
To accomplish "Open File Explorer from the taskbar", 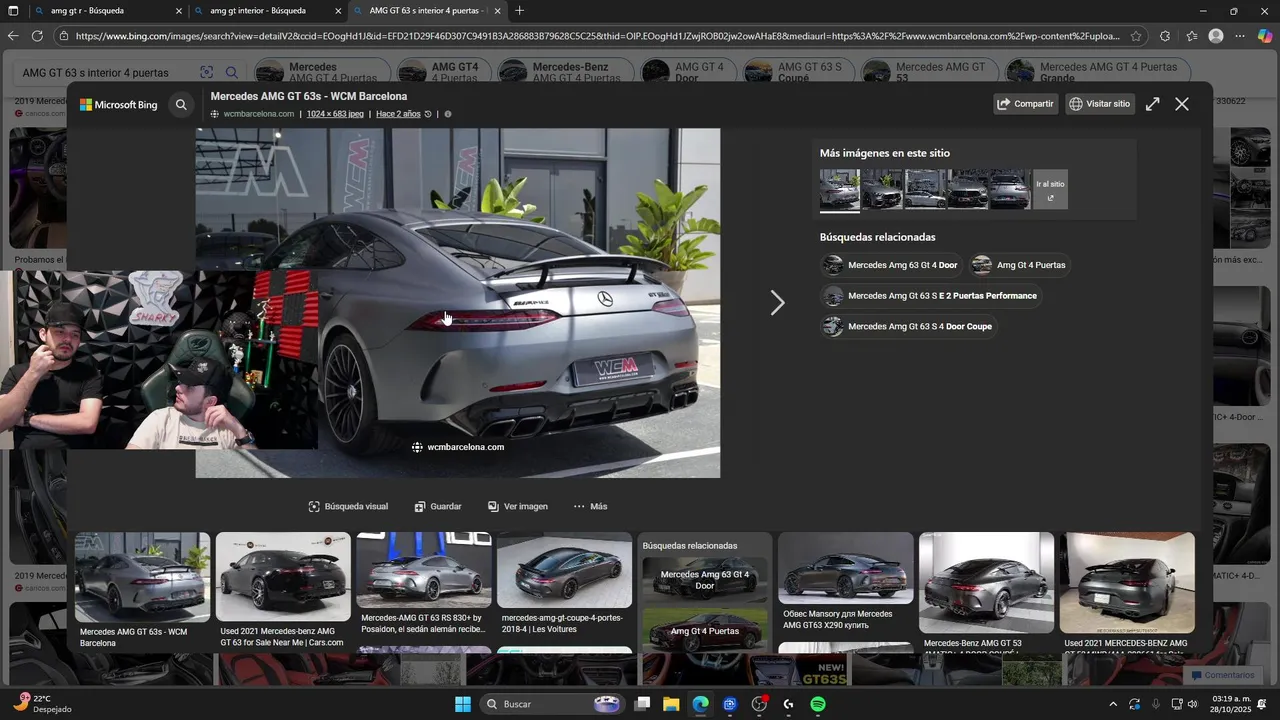I will coord(671,704).
